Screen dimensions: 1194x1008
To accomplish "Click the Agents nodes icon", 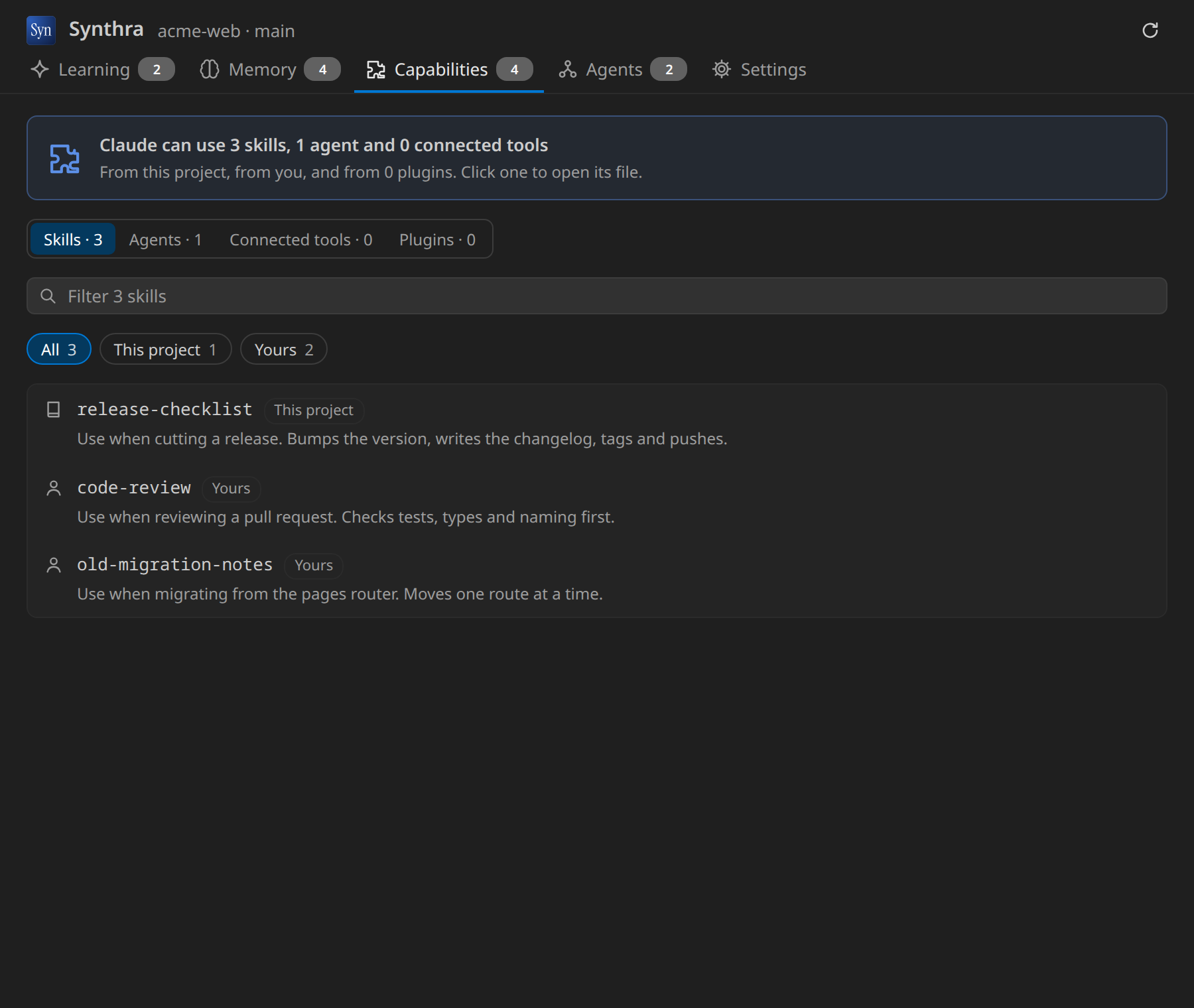I will coord(567,69).
